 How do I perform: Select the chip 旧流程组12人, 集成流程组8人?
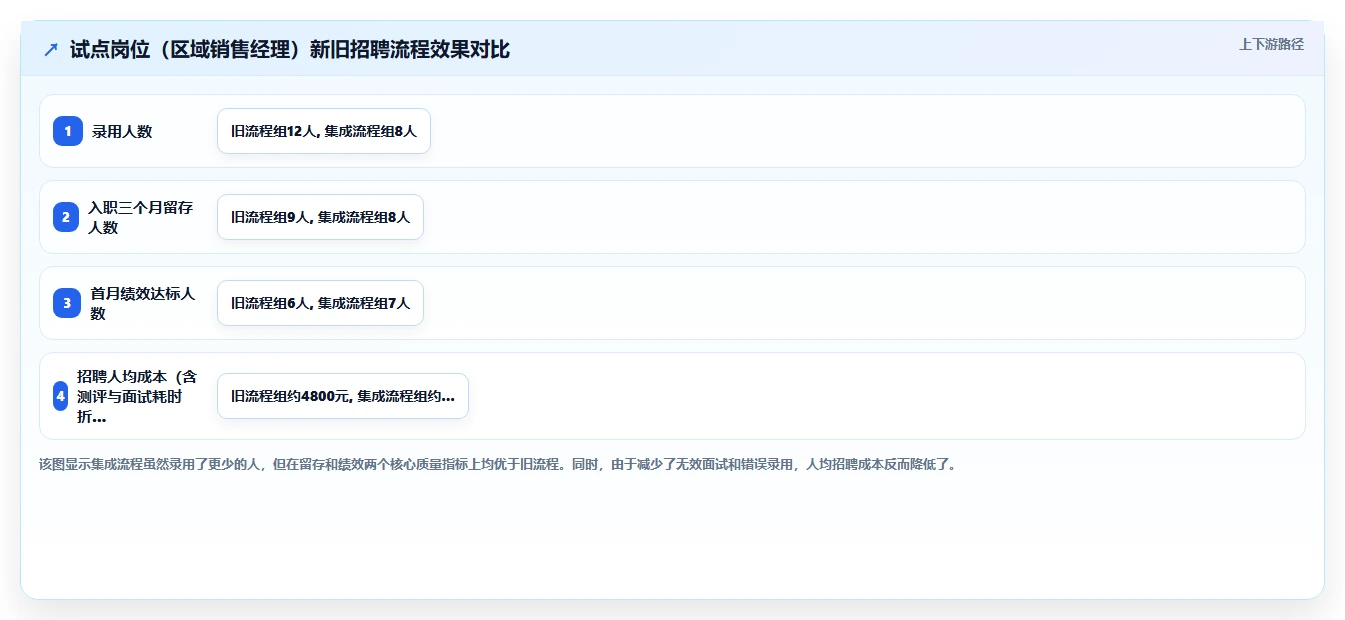[324, 131]
